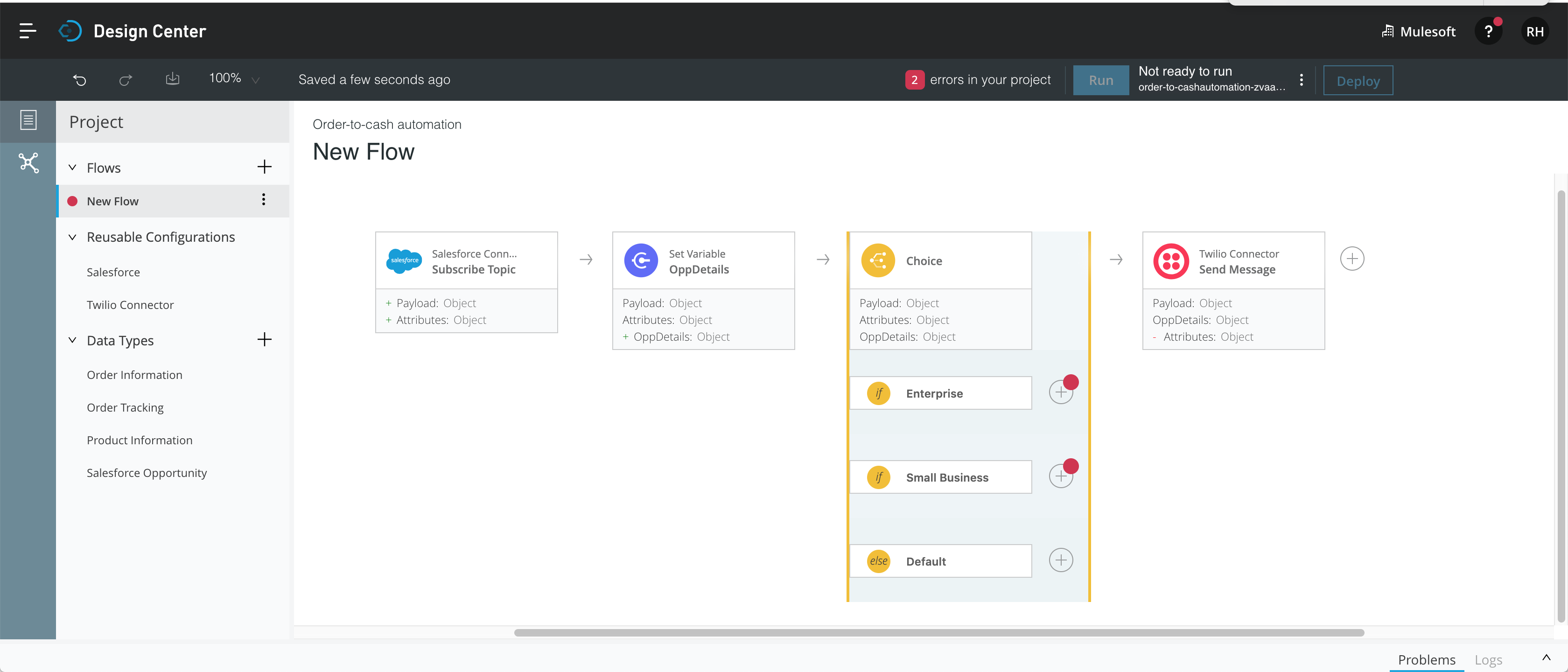The width and height of the screenshot is (1568, 672).
Task: Click the Deploy button
Action: pos(1358,80)
